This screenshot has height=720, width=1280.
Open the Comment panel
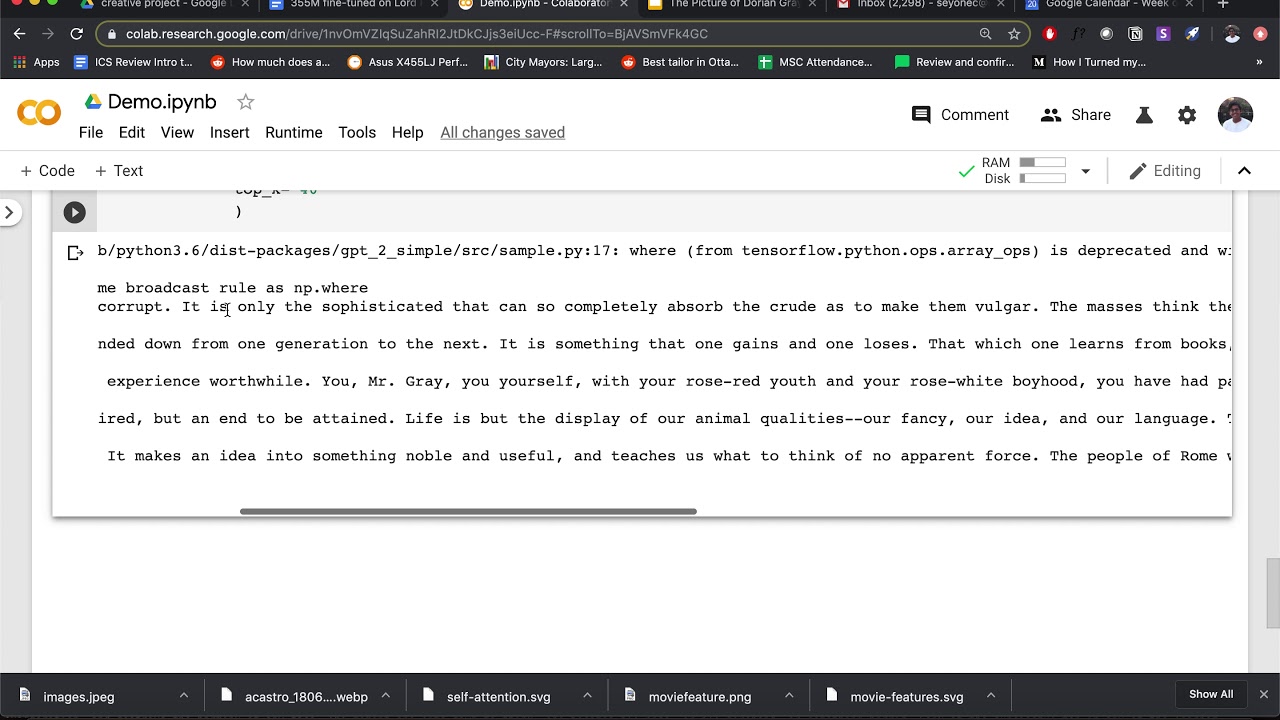(x=961, y=115)
